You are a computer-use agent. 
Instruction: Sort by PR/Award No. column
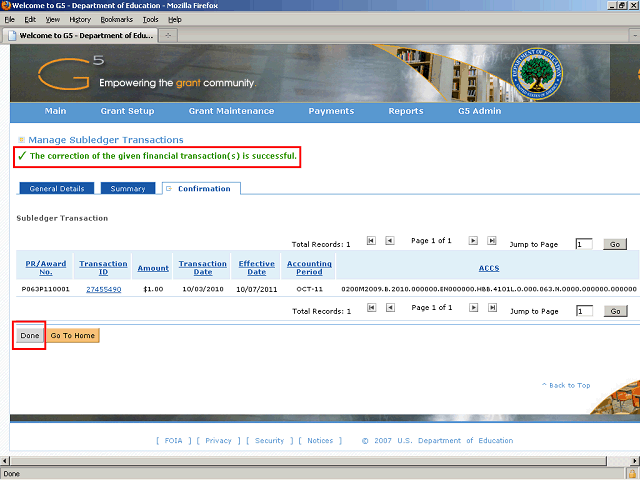[x=46, y=268]
